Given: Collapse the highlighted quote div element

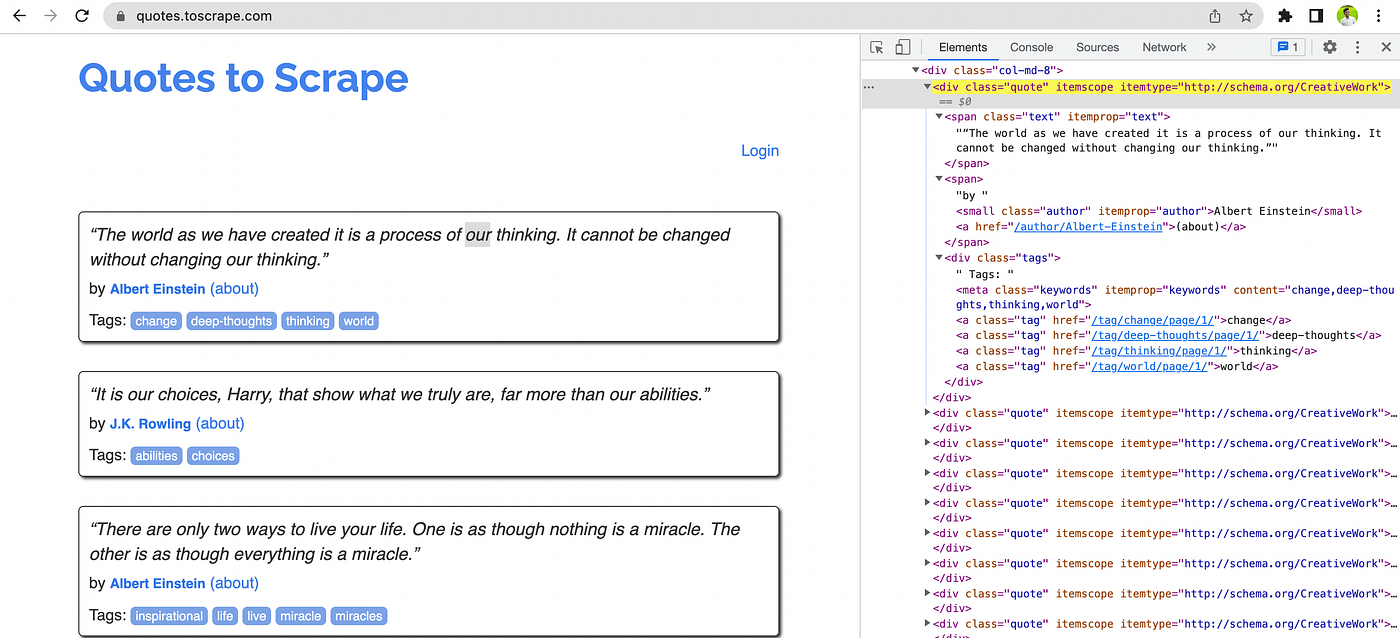Looking at the screenshot, I should (926, 87).
